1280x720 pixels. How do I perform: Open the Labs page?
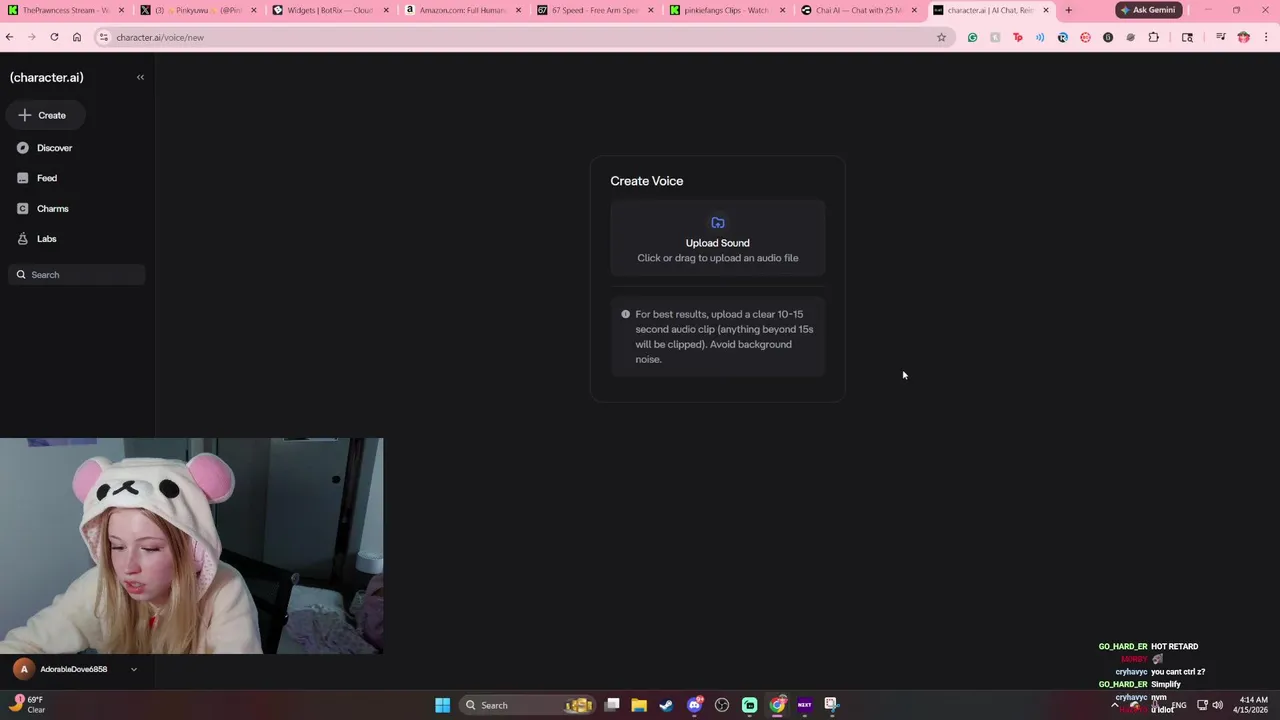pyautogui.click(x=37, y=239)
